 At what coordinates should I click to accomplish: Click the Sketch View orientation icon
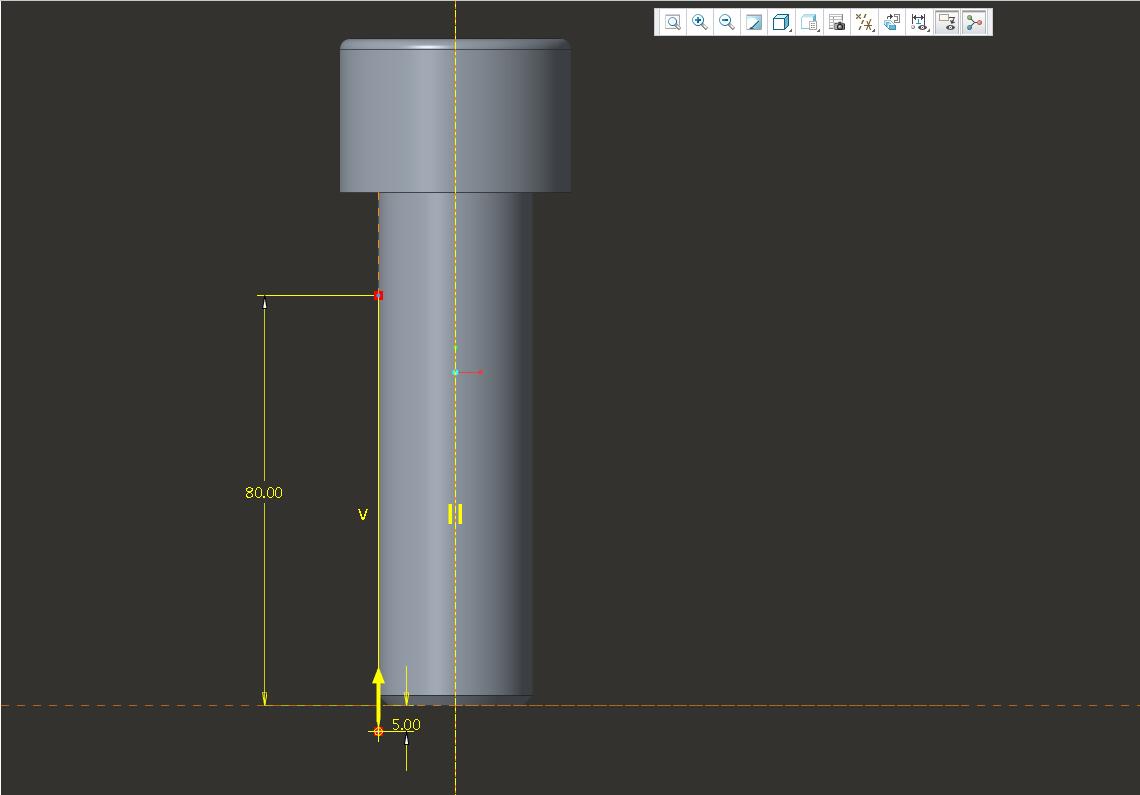pos(892,23)
